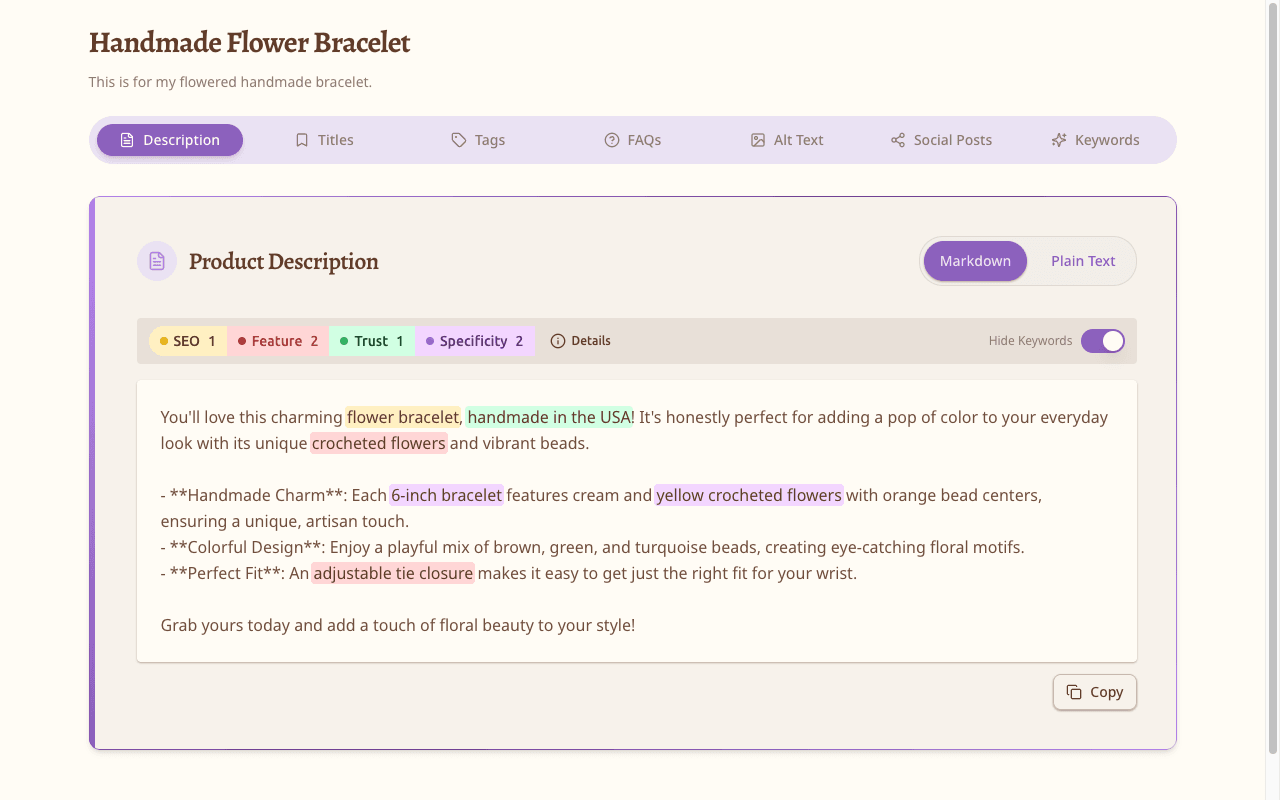Open the Tags tab
This screenshot has width=1280, height=800.
coord(478,140)
